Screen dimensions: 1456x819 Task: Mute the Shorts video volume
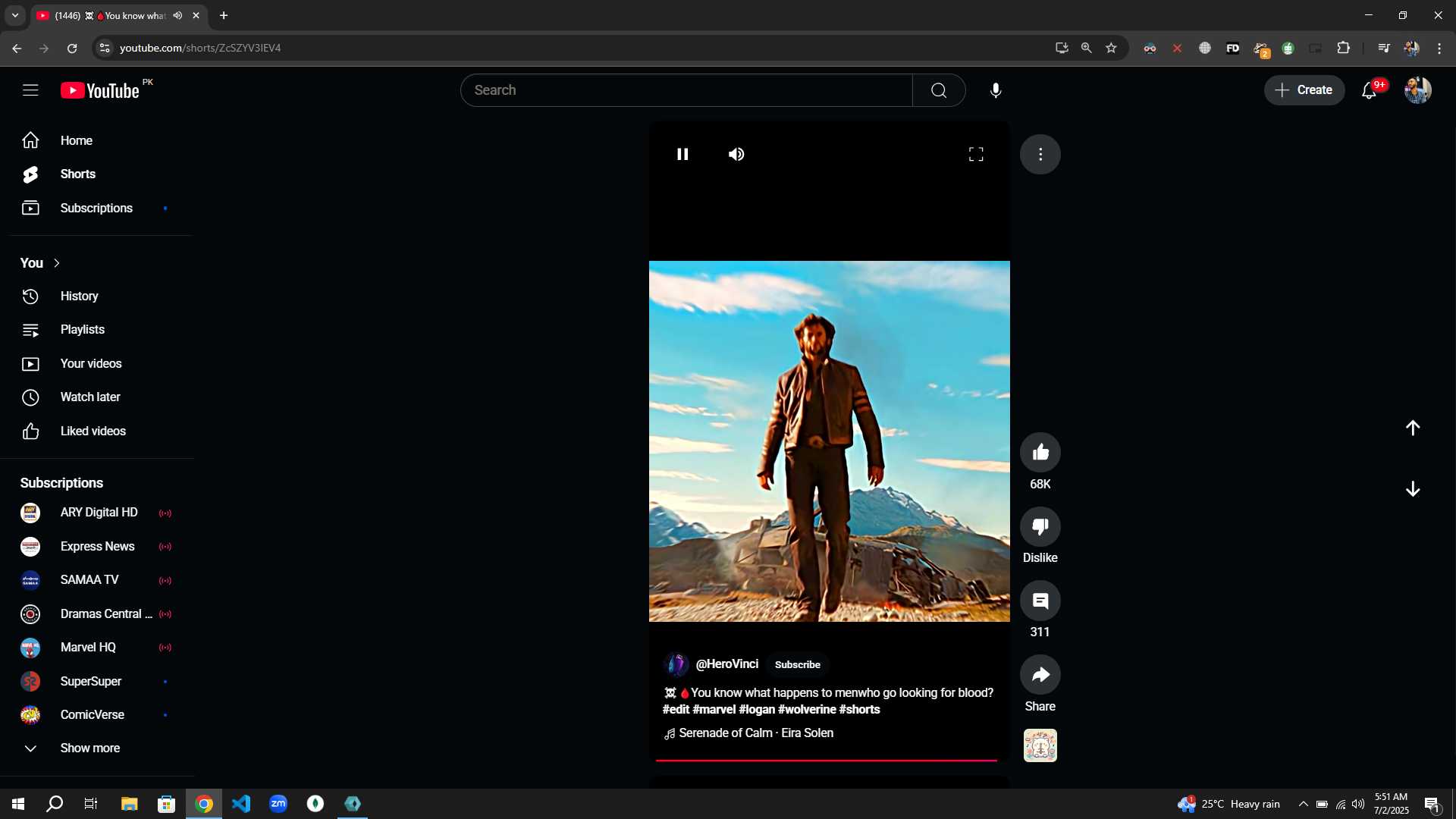click(736, 154)
